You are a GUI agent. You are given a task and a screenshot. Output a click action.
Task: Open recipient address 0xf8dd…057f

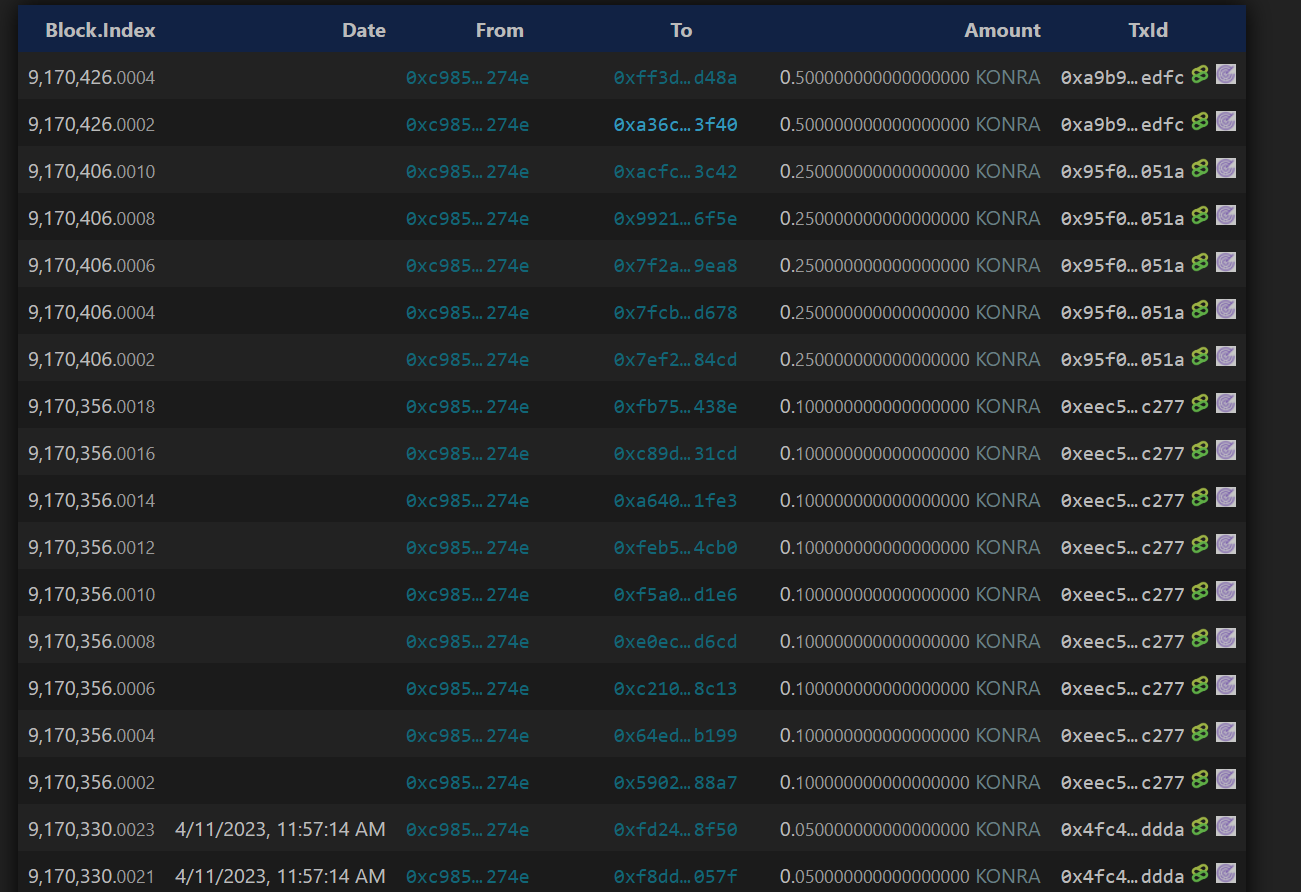(x=675, y=876)
